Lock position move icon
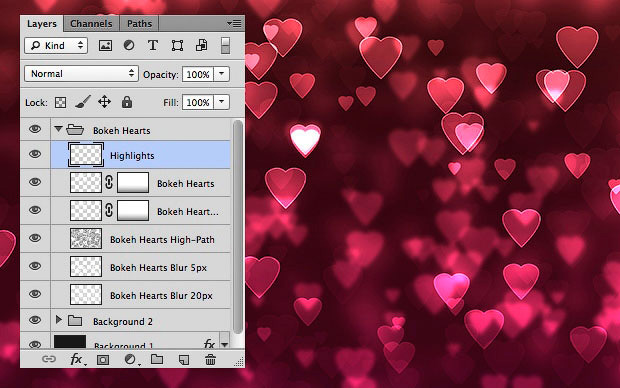Screen dimensions: 620x388 104,102
